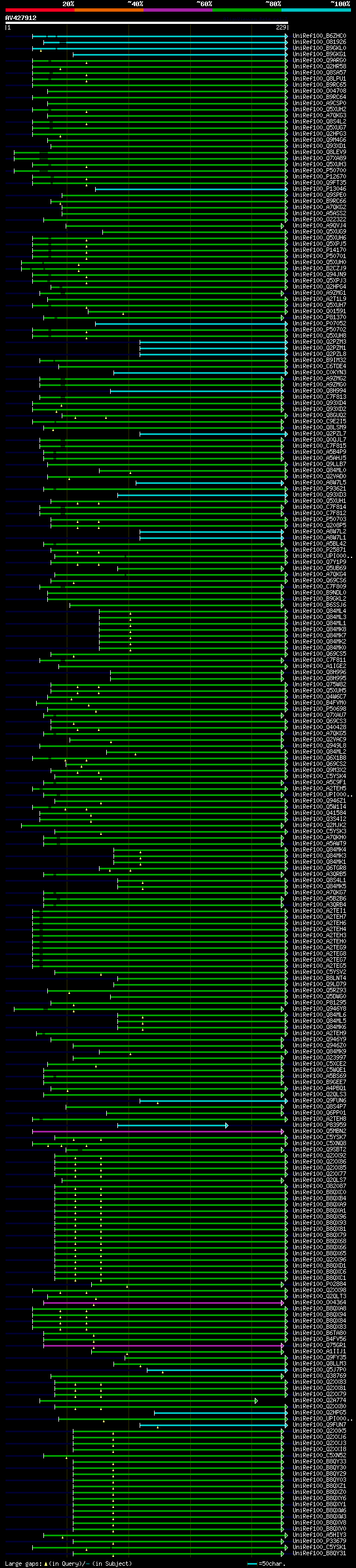Image resolution: width=356 pixels, height=1568 pixels.
Task: Open hit UniRef100_P81370
Action: [x=319, y=317]
